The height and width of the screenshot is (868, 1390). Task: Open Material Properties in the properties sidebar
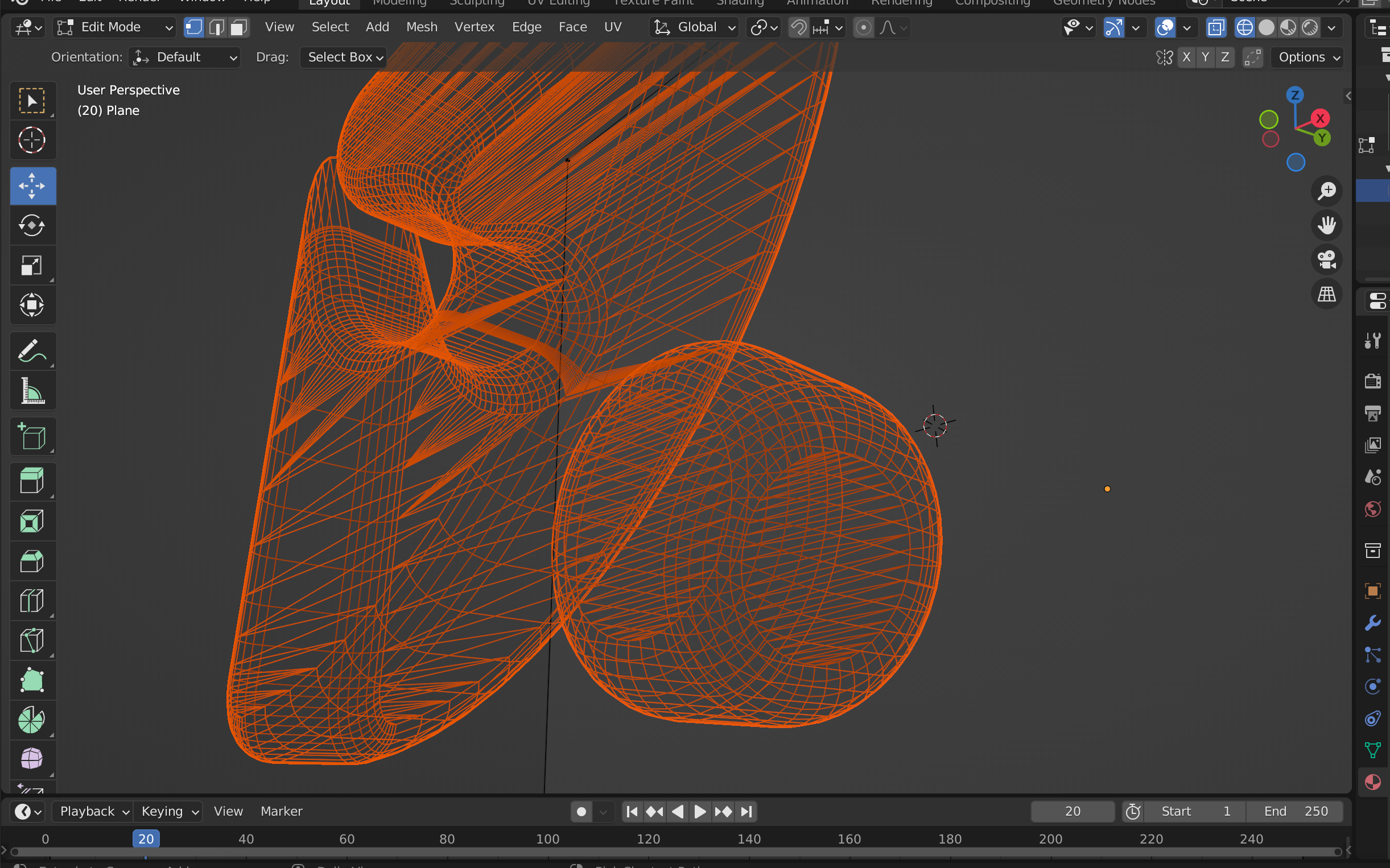(x=1373, y=782)
